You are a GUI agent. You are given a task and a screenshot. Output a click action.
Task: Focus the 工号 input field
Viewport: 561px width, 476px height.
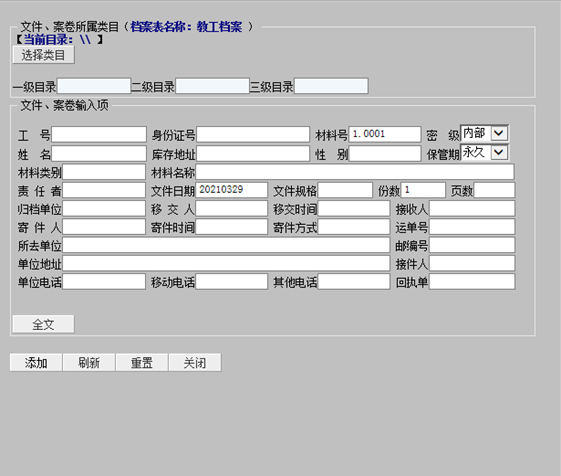[x=99, y=135]
